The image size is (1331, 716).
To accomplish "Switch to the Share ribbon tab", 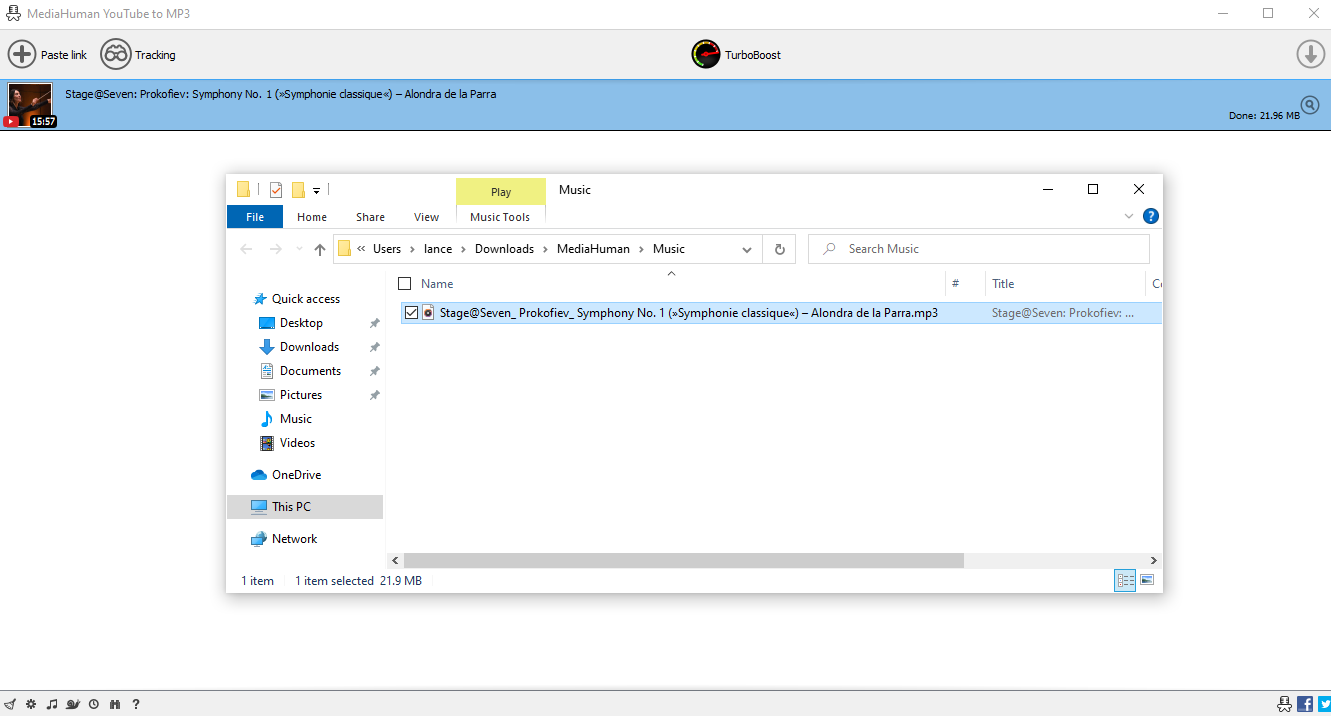I will pos(370,217).
